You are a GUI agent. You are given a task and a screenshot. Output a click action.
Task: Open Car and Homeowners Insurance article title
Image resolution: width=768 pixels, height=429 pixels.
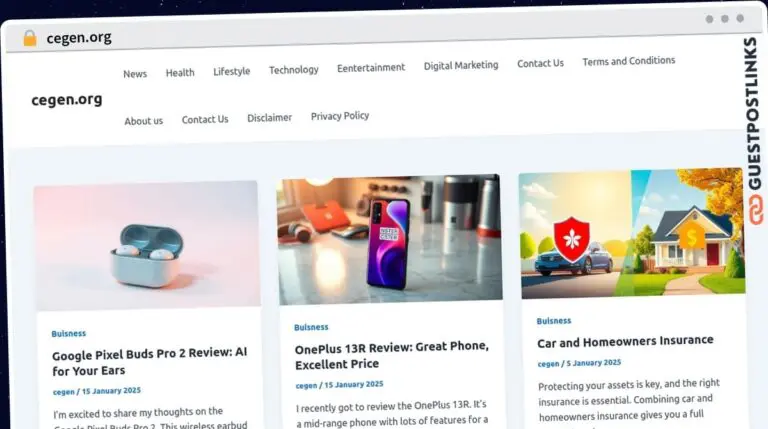625,341
